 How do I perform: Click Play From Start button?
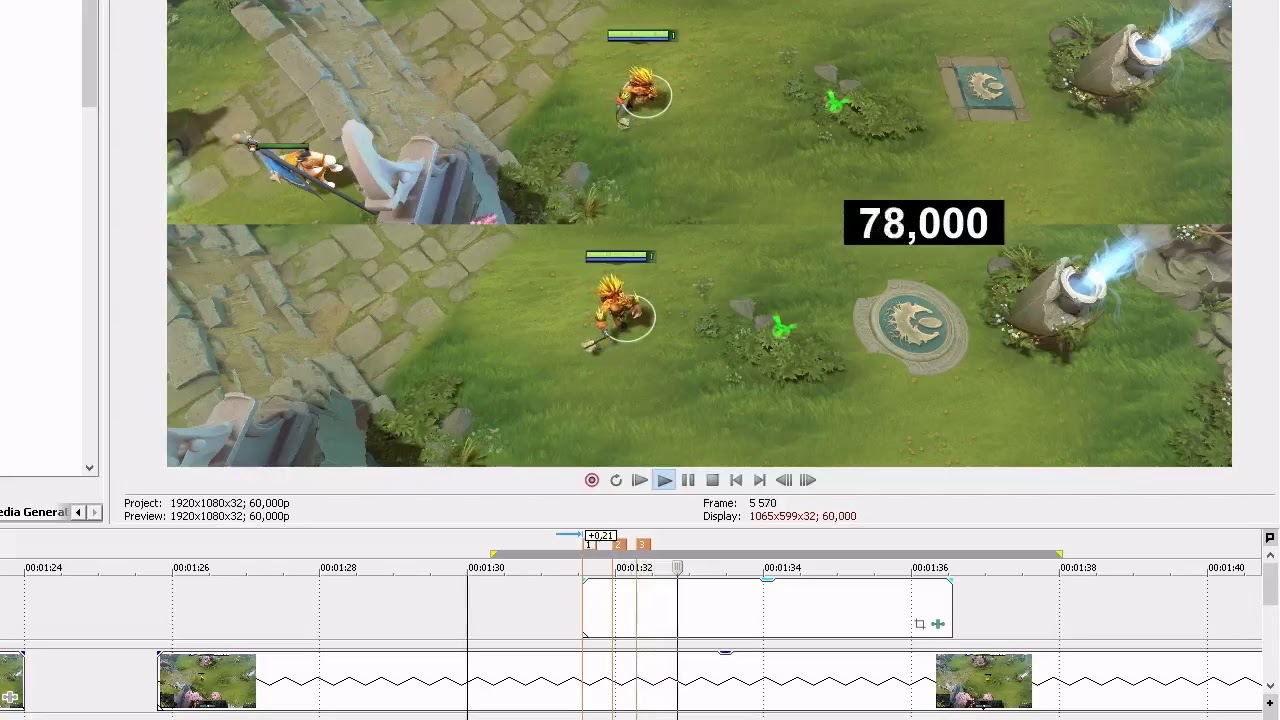640,481
